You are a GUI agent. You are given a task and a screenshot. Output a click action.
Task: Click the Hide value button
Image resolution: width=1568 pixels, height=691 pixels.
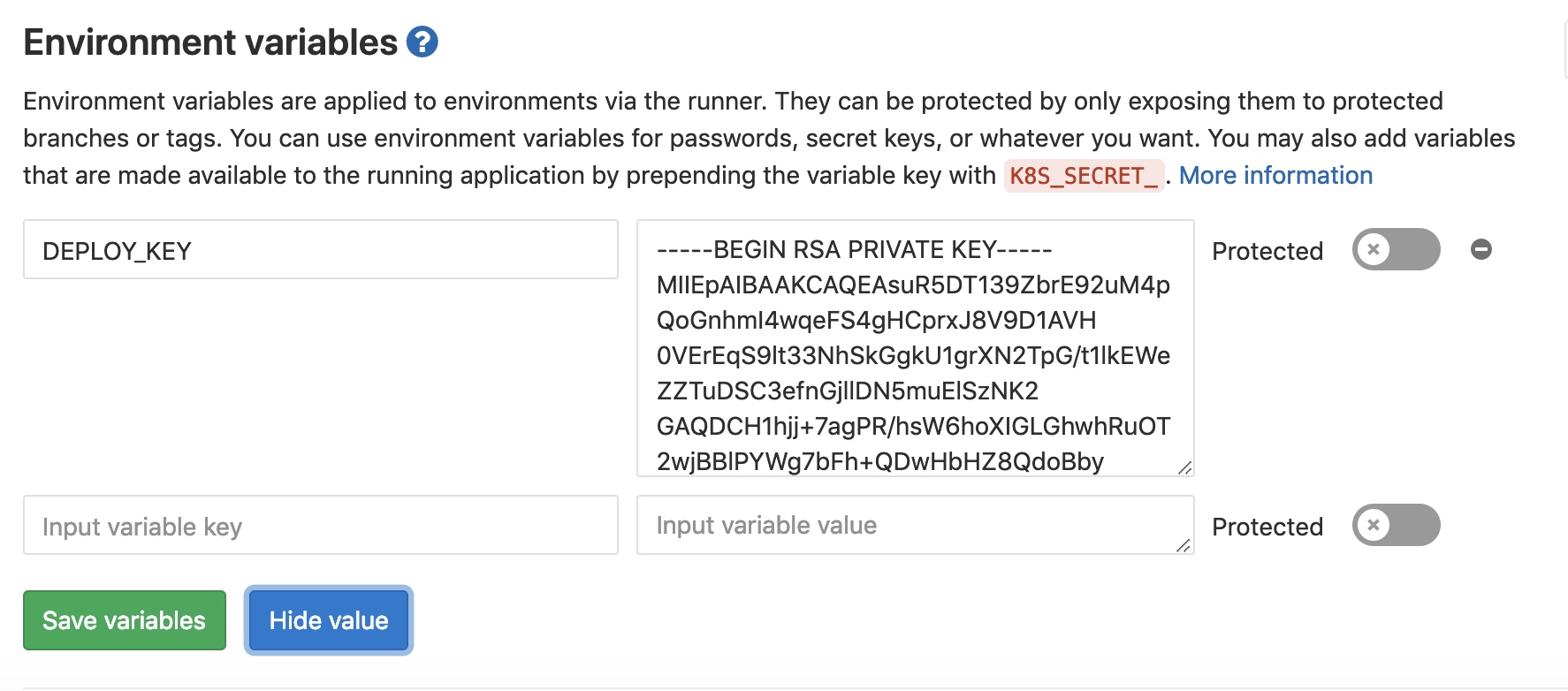[329, 620]
